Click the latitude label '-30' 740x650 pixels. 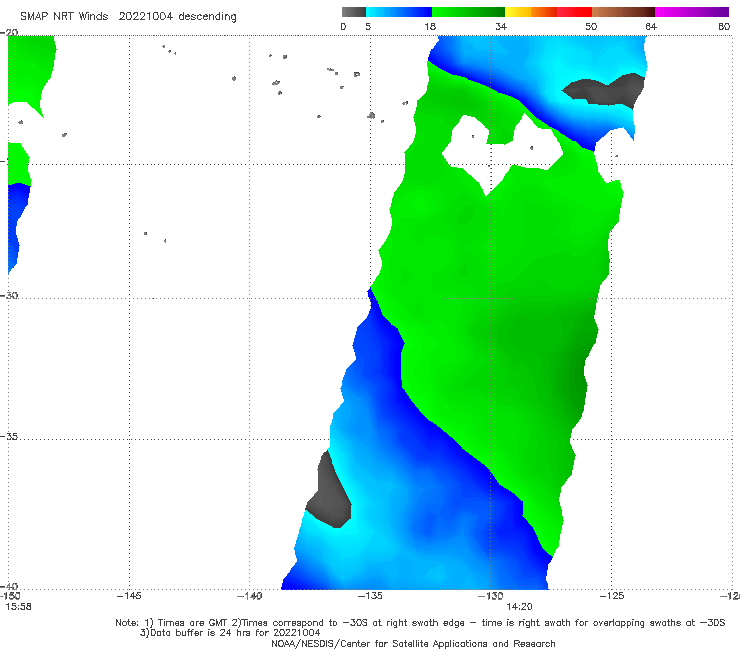click(x=9, y=295)
